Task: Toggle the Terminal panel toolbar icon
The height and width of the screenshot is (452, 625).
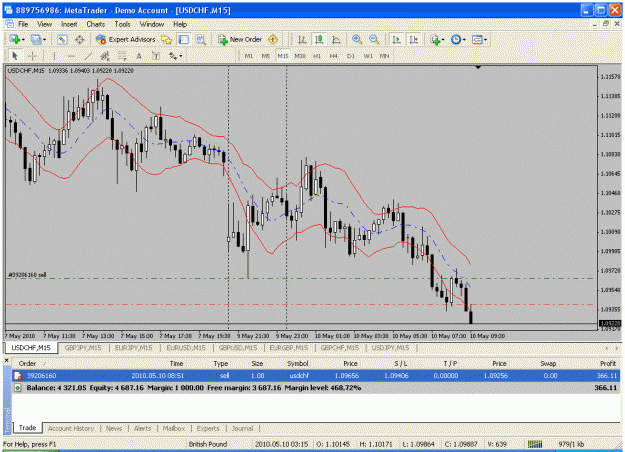Action: pos(183,39)
